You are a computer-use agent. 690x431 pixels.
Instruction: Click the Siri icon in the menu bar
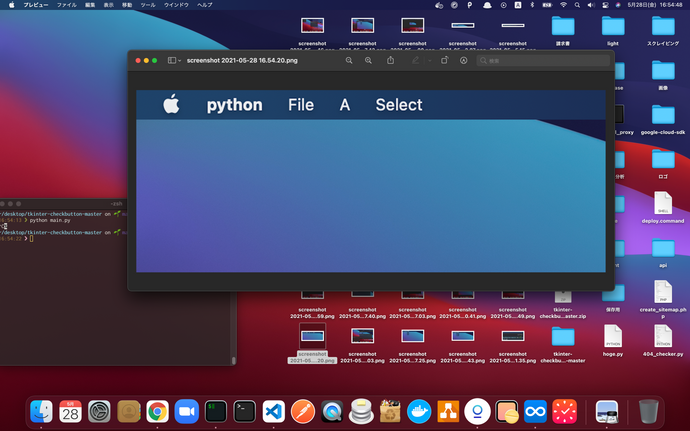point(618,5)
